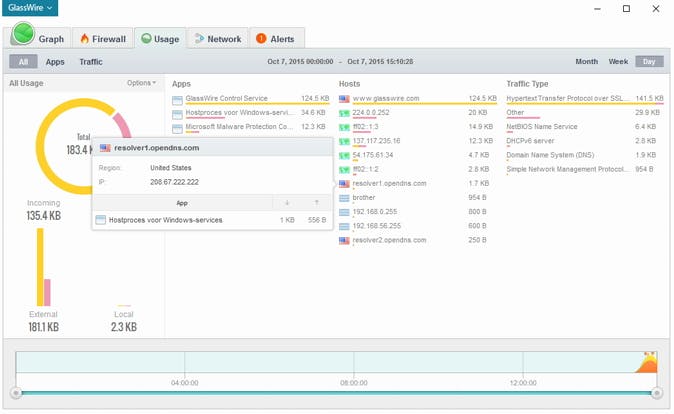This screenshot has width=674, height=414.
Task: Select the www.glasswire.com host
Action: [417, 99]
